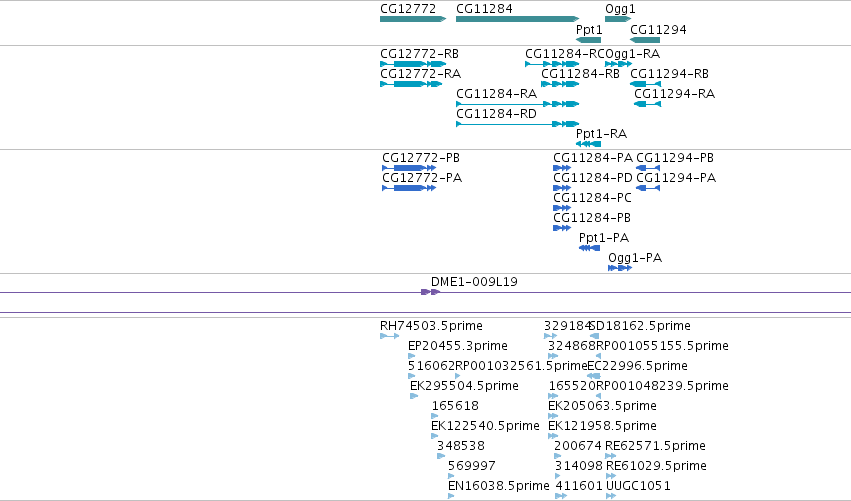Click the 'CG11284-RD' transcript label
The height and width of the screenshot is (501, 851).
[496, 114]
